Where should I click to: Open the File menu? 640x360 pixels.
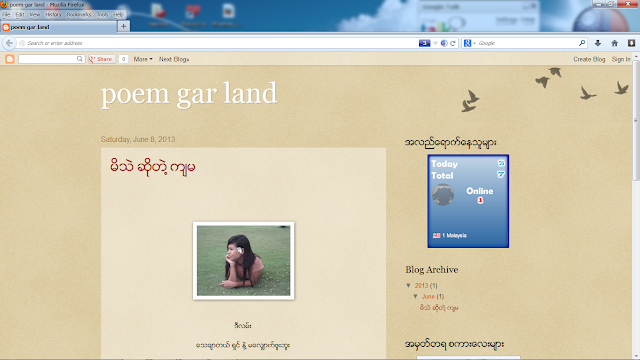pos(6,14)
